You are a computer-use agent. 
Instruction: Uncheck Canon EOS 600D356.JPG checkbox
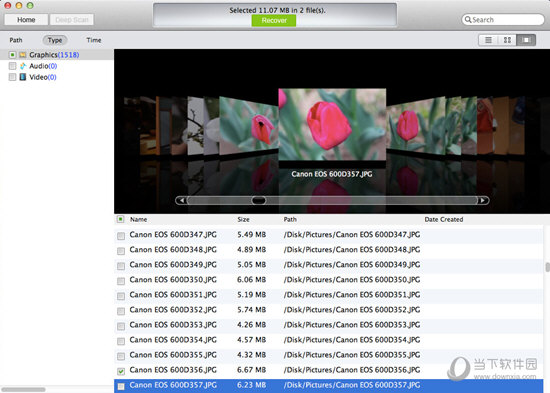121,371
